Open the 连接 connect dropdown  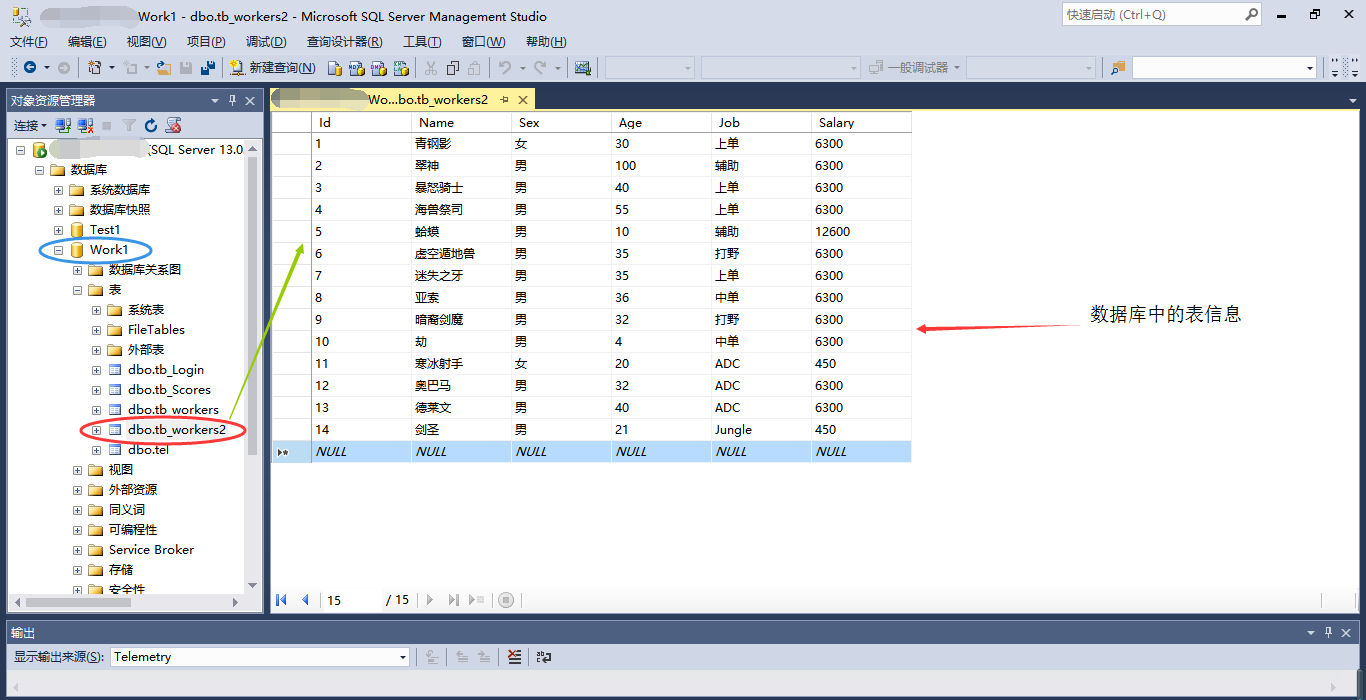pyautogui.click(x=30, y=125)
